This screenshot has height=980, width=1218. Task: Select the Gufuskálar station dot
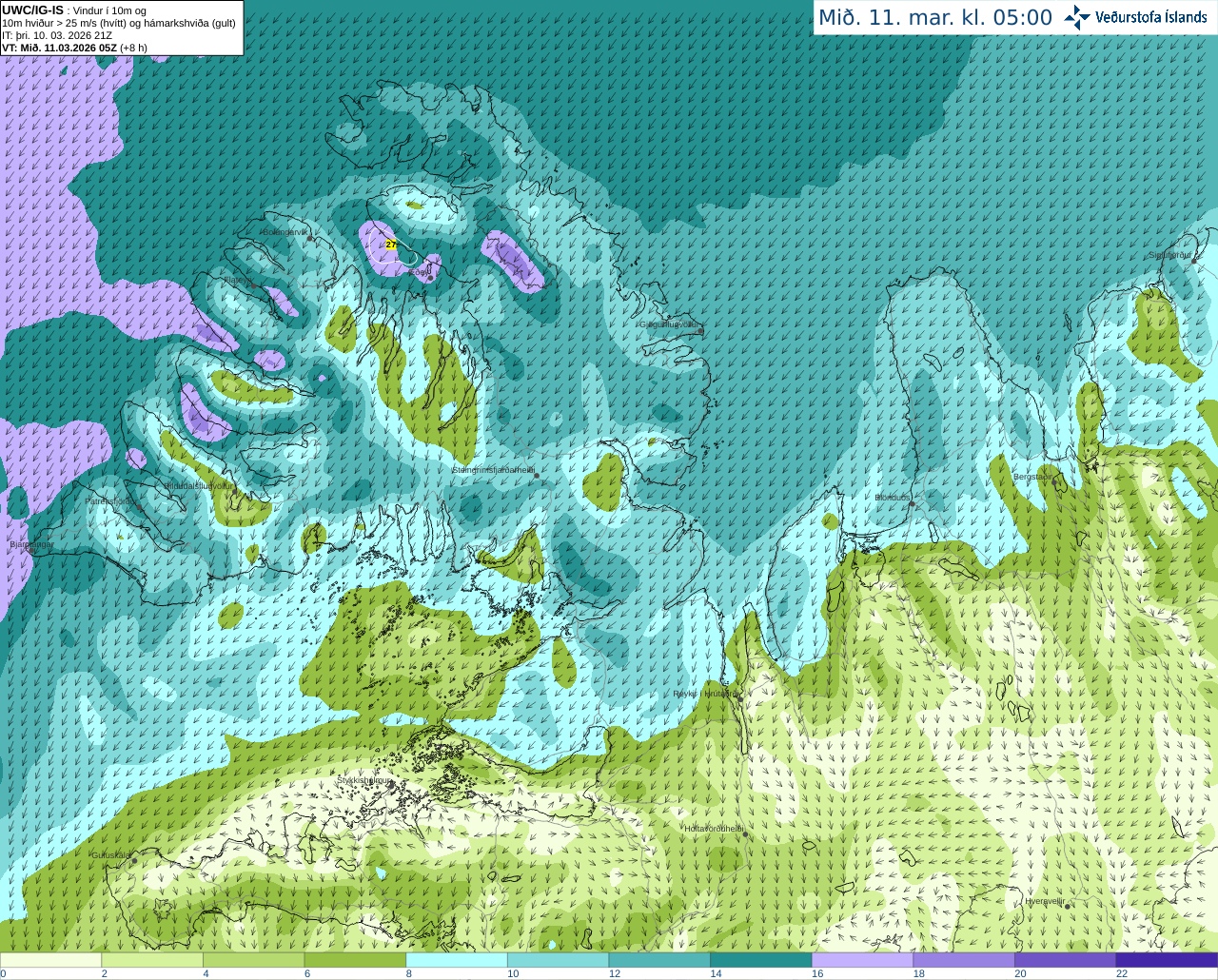pos(134,860)
